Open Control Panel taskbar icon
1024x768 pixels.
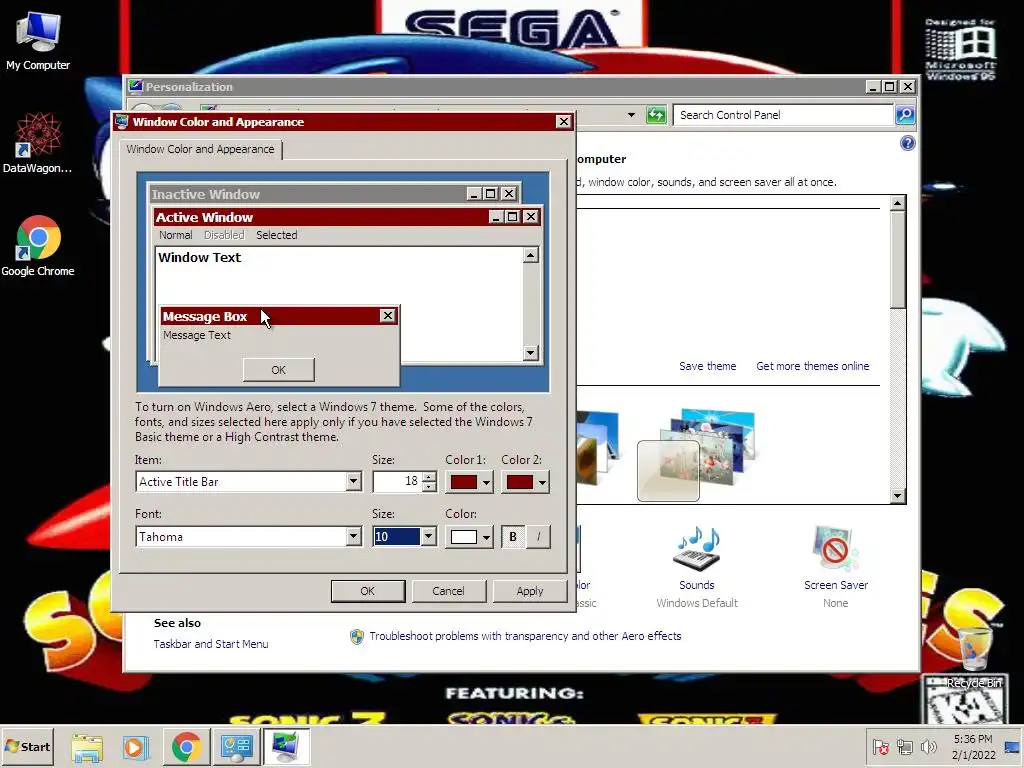pyautogui.click(x=236, y=747)
